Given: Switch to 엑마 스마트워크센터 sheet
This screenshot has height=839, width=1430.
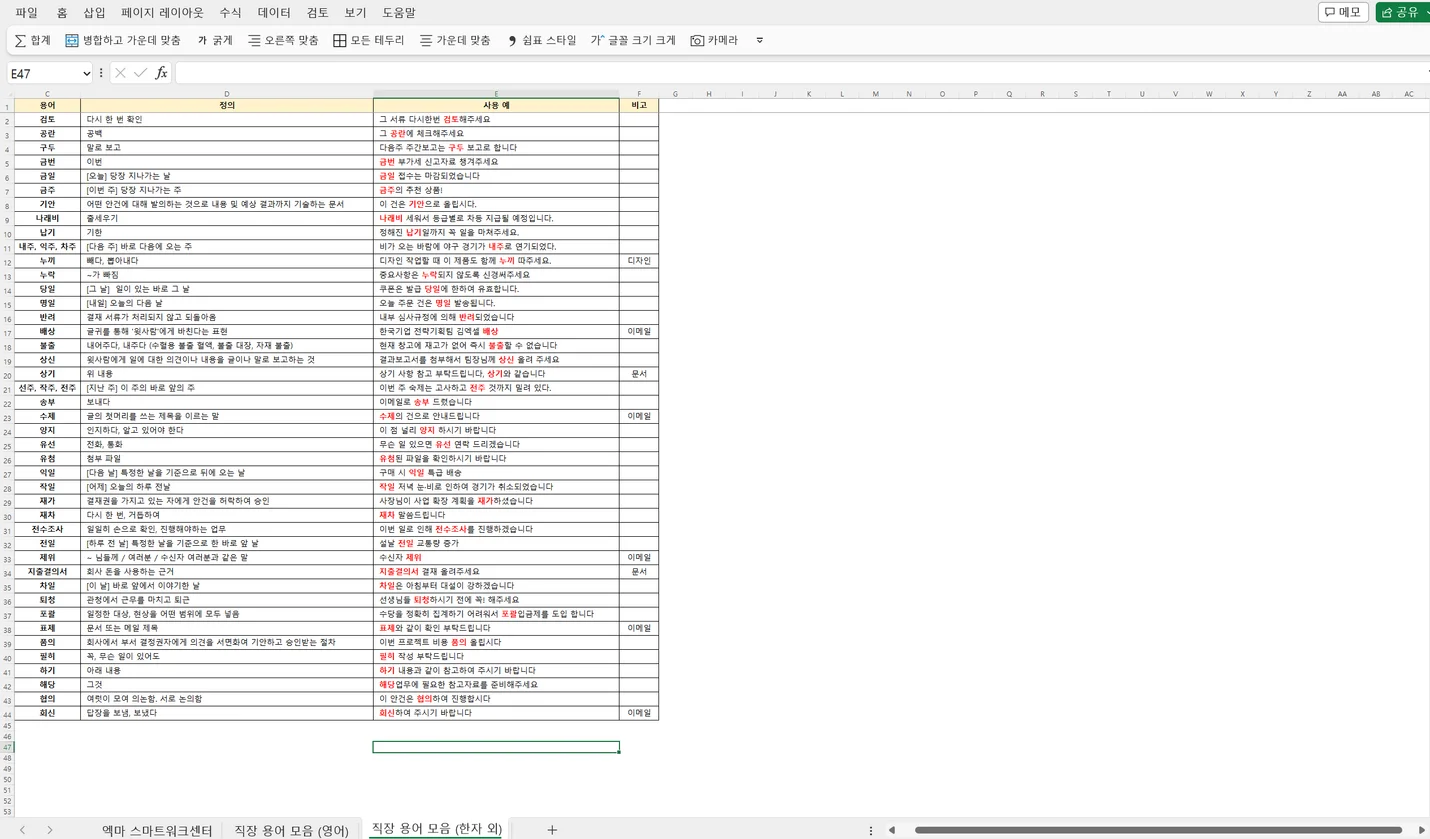Looking at the screenshot, I should click(158, 830).
